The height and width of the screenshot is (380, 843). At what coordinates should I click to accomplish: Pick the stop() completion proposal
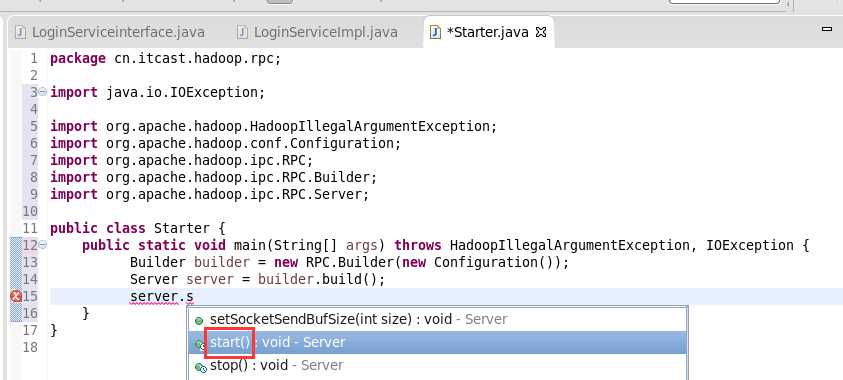(437, 365)
